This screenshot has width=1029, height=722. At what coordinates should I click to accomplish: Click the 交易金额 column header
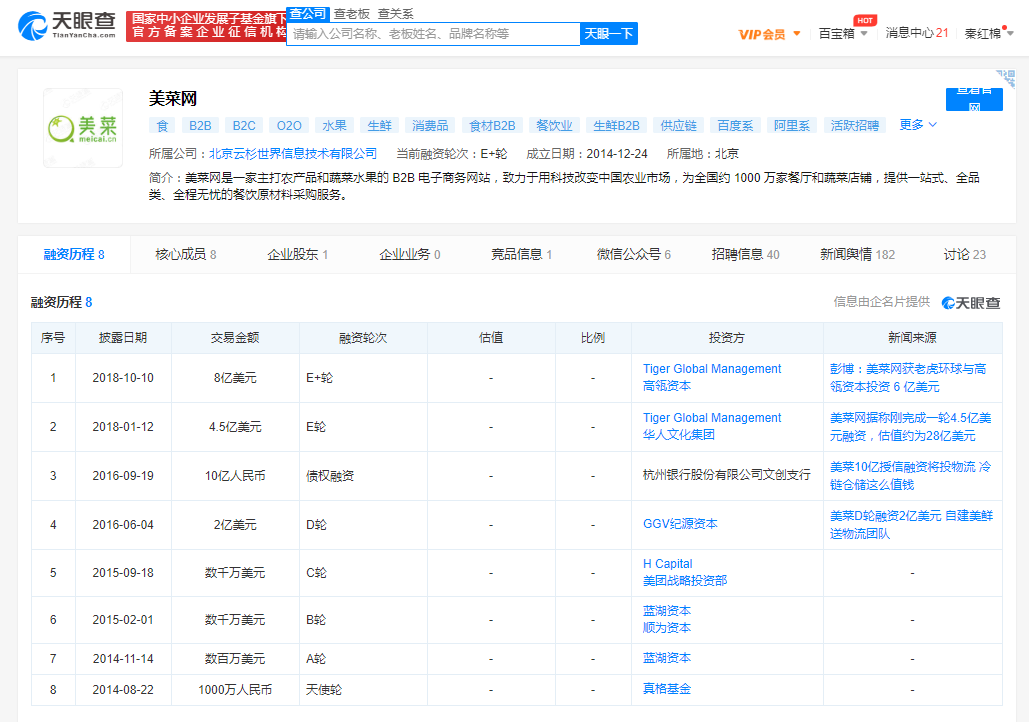coord(235,338)
